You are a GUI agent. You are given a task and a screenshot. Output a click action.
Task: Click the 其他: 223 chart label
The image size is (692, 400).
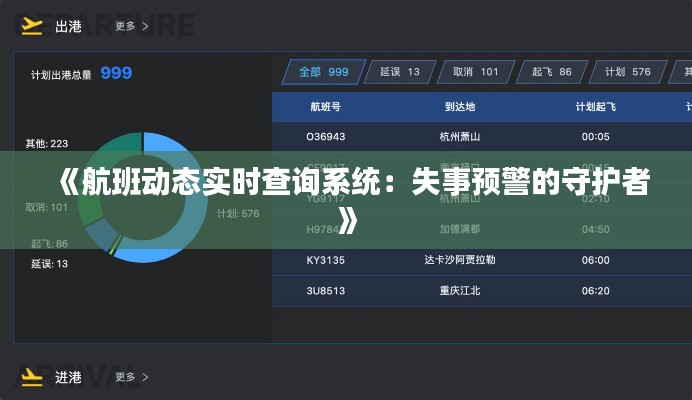tap(47, 144)
